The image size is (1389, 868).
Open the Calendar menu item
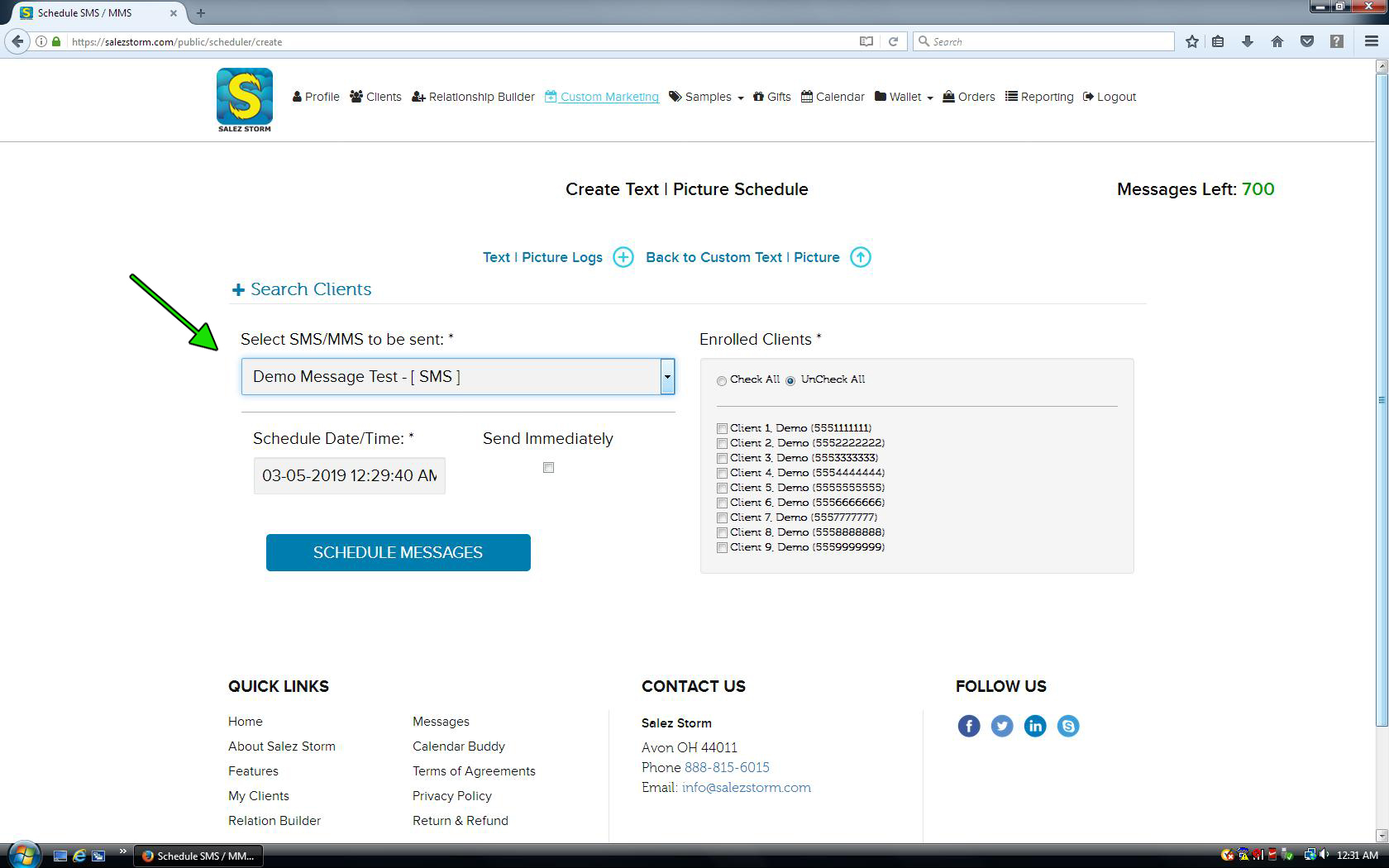tap(833, 97)
